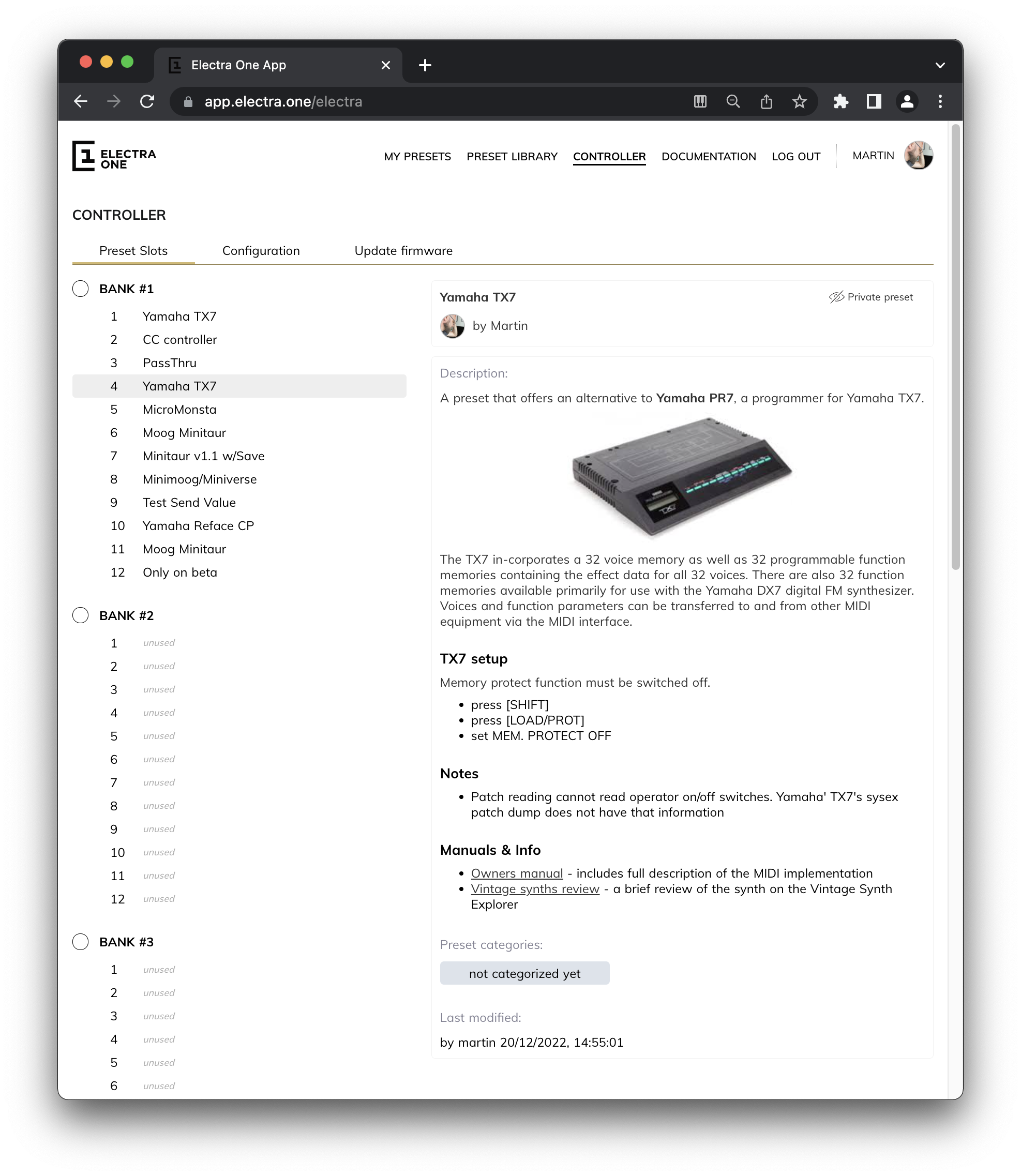Click the Electra One logo
Image resolution: width=1021 pixels, height=1176 pixels.
[114, 156]
